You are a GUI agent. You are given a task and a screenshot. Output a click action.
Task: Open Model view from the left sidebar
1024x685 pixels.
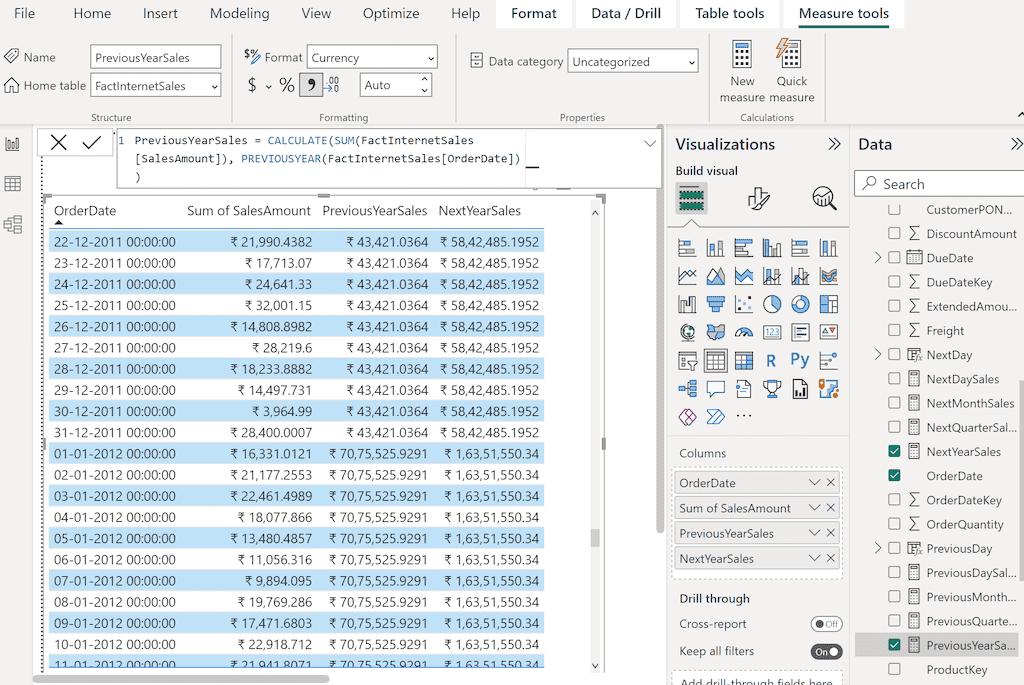[x=14, y=224]
